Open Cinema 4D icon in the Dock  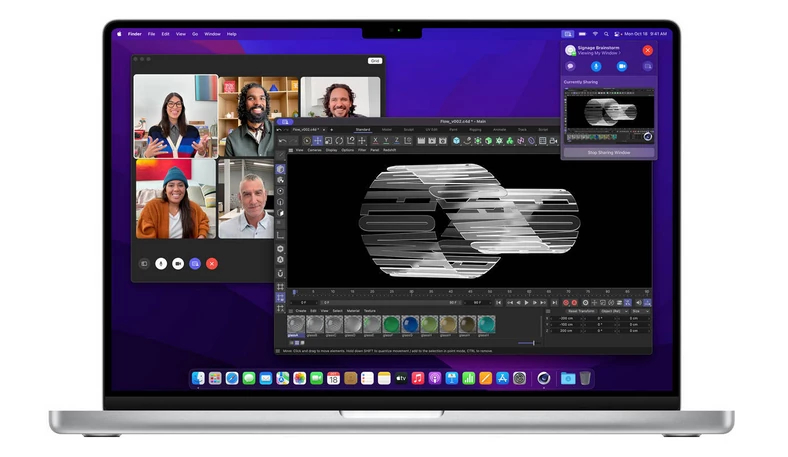[x=543, y=378]
